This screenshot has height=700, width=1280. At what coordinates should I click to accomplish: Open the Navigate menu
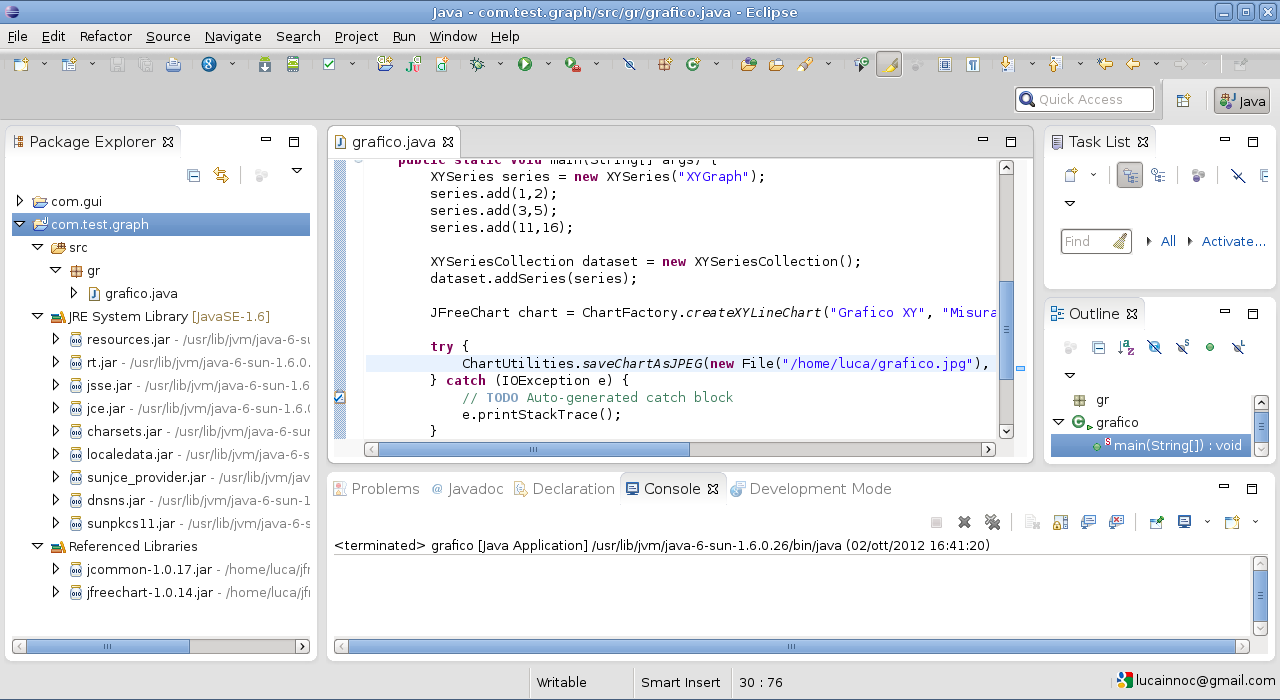coord(232,36)
